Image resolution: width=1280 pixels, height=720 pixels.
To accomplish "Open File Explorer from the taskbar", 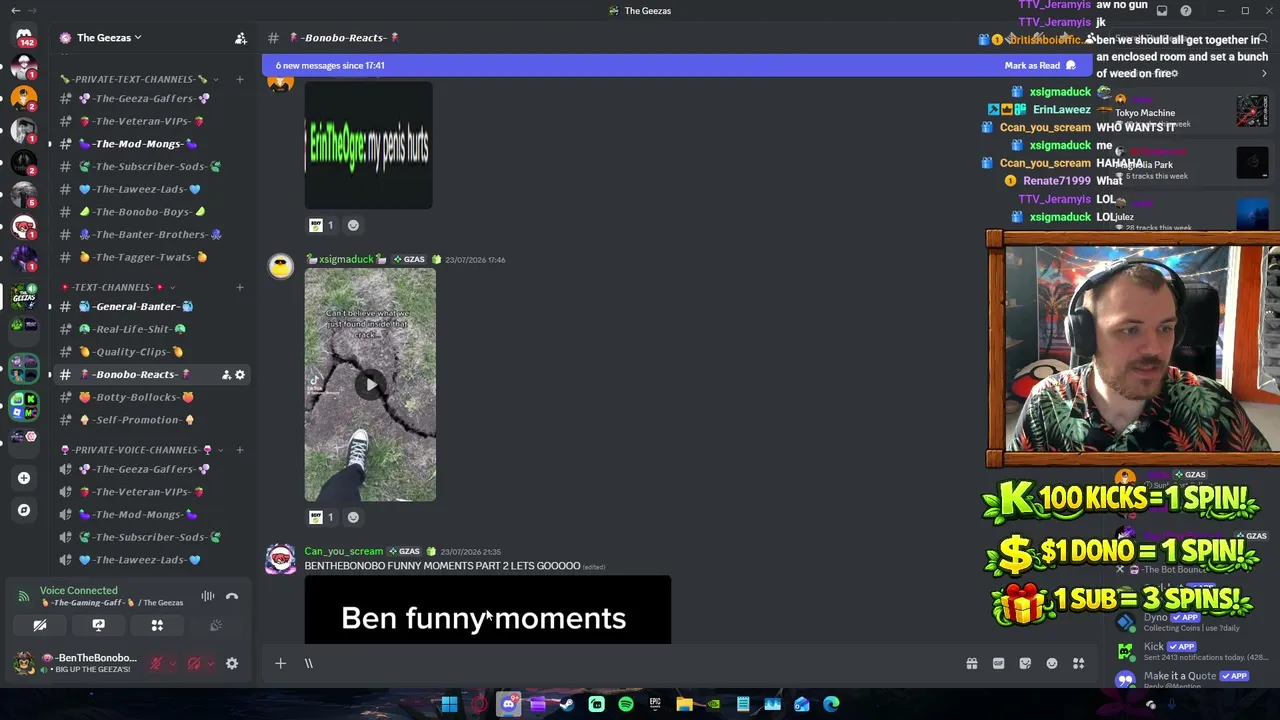I will pyautogui.click(x=684, y=704).
